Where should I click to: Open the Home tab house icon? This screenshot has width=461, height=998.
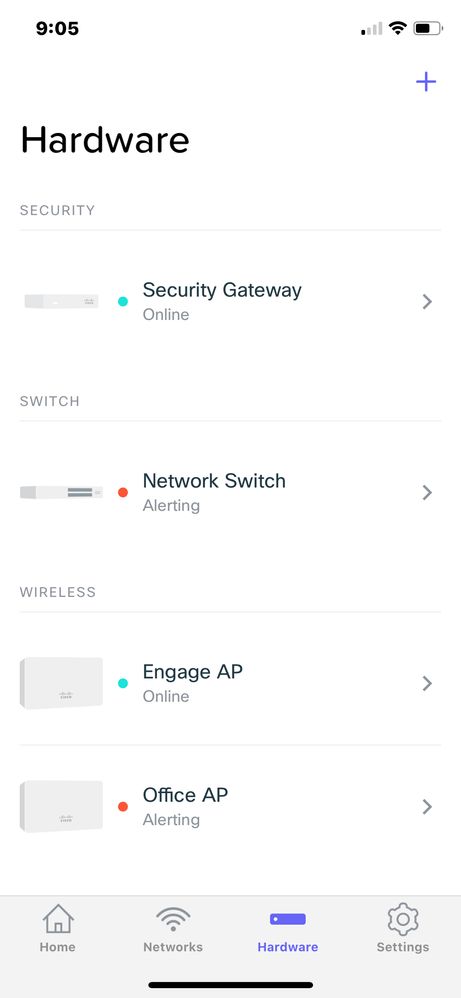(58, 919)
